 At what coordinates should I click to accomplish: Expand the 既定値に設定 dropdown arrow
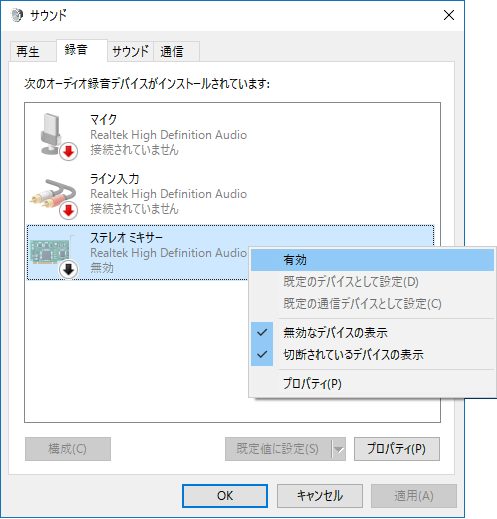339,449
